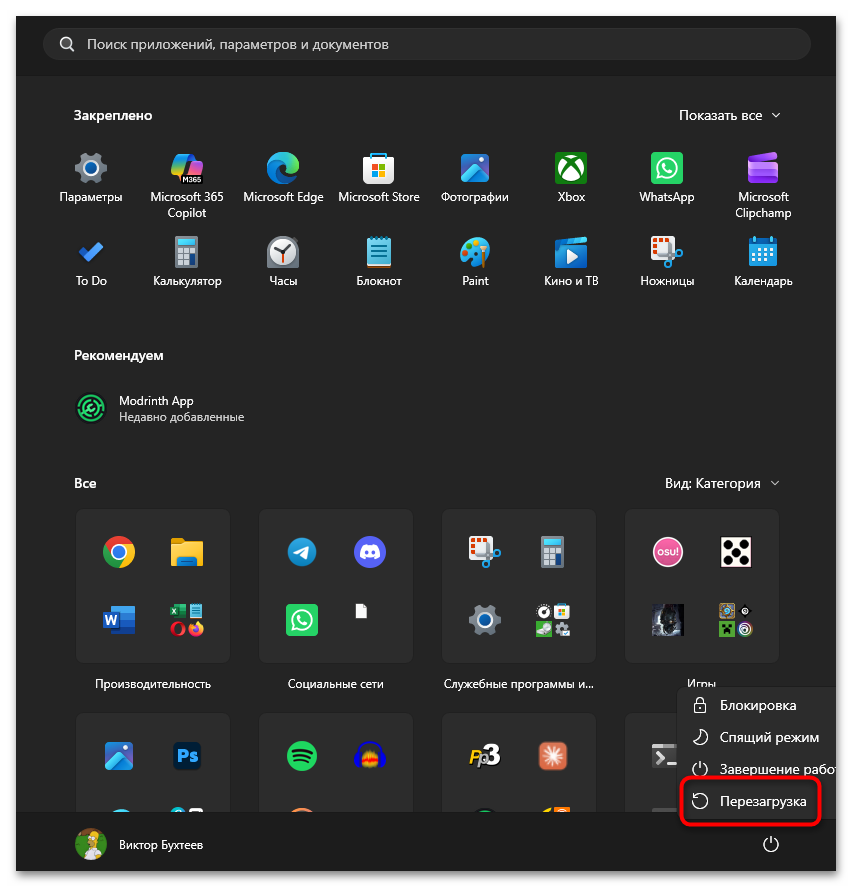Open WhatsApp in Социальные сети category
Screen dimensions: 852x887
point(302,619)
